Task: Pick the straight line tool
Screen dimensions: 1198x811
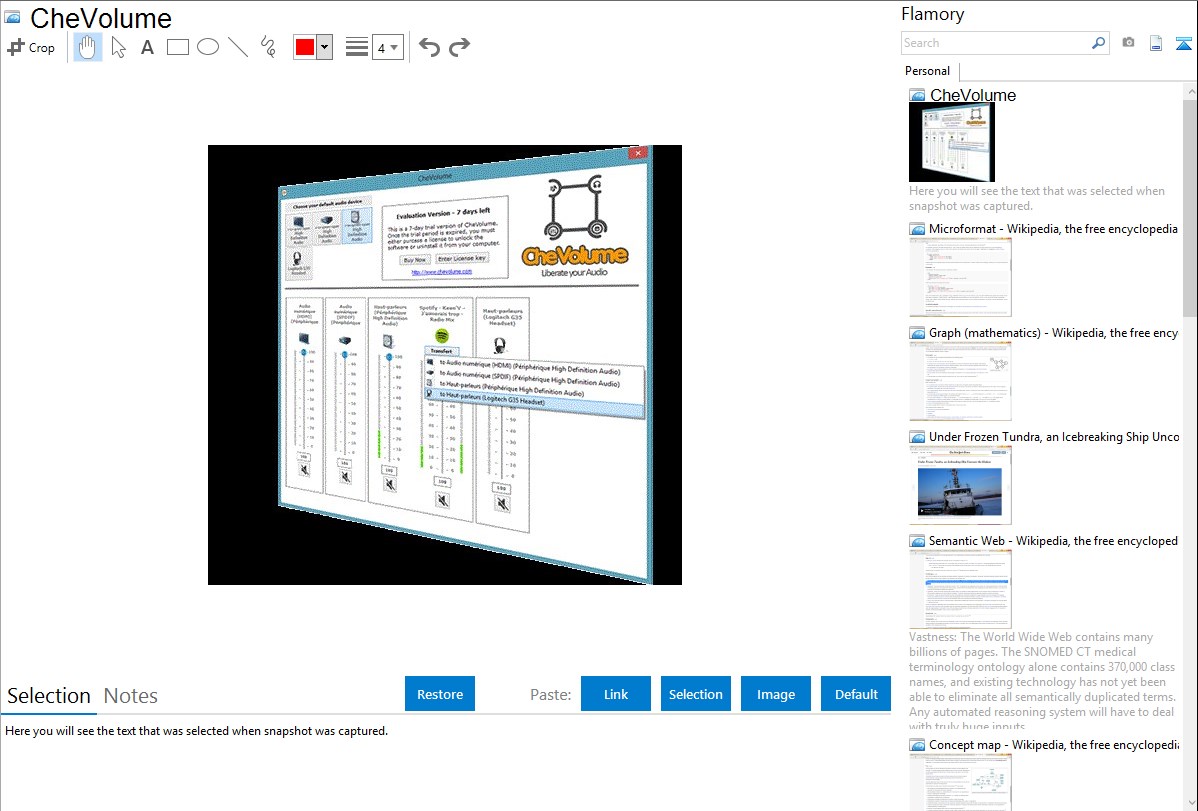Action: (x=238, y=47)
